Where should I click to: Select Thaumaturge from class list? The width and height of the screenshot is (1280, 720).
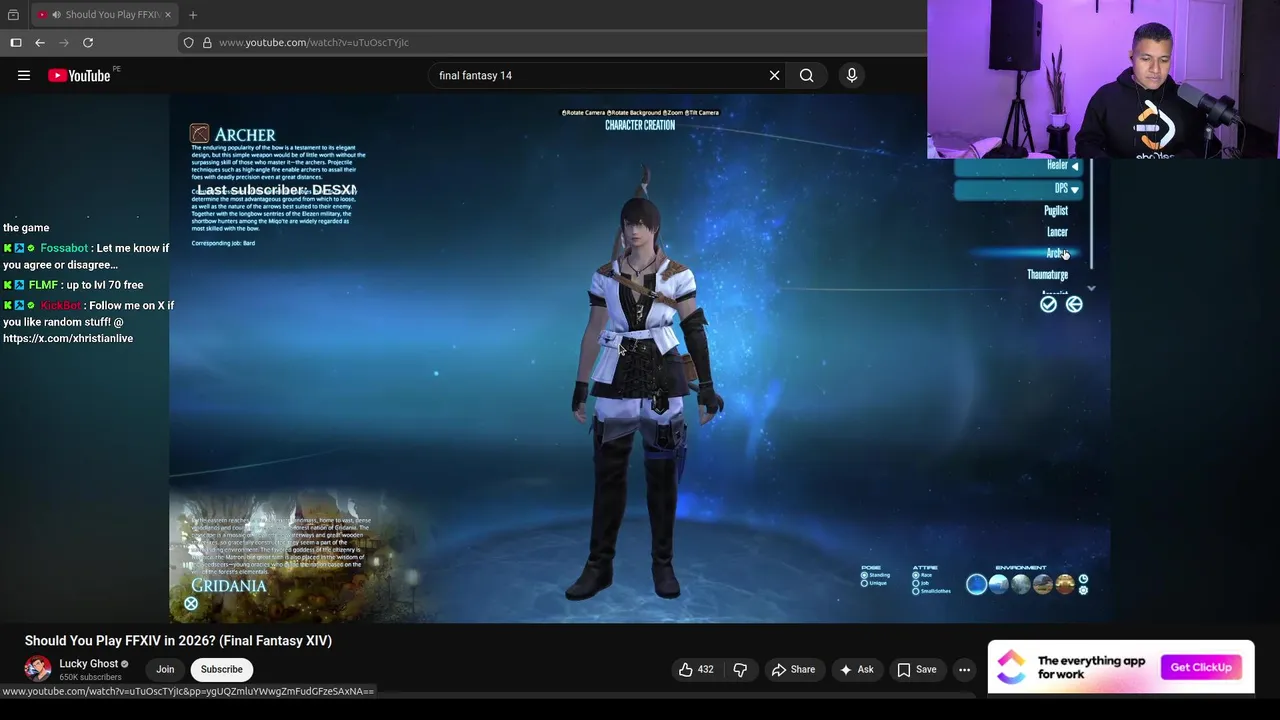pos(1047,275)
